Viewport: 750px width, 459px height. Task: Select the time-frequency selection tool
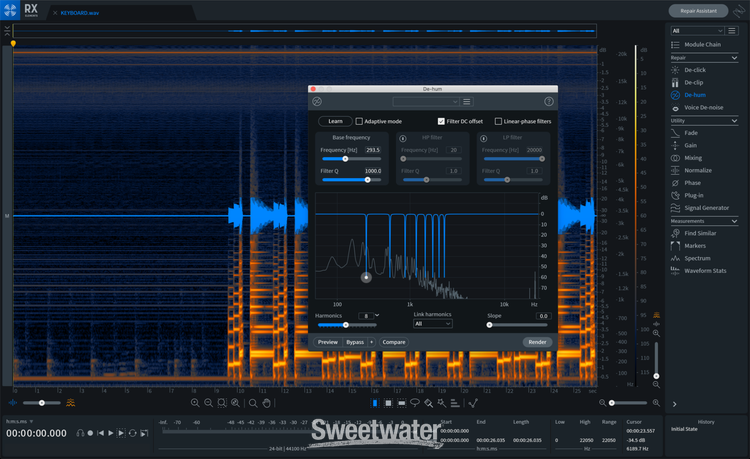coord(388,403)
